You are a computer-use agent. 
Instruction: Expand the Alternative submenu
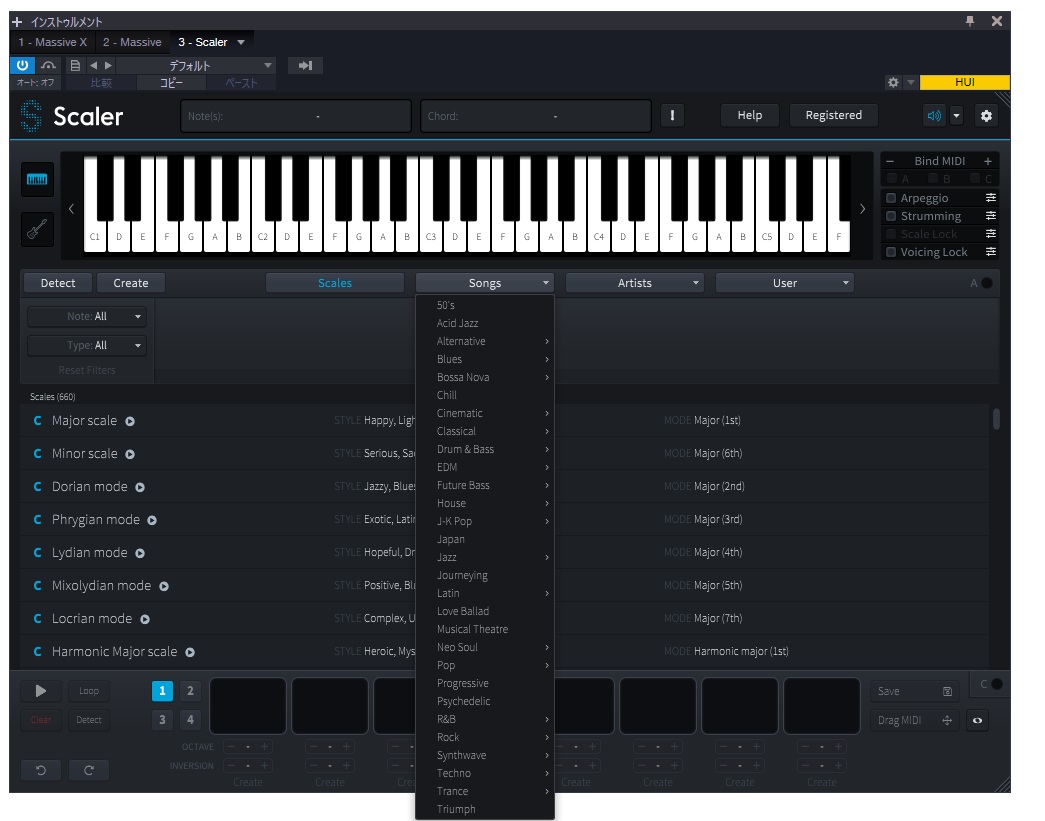[x=485, y=341]
